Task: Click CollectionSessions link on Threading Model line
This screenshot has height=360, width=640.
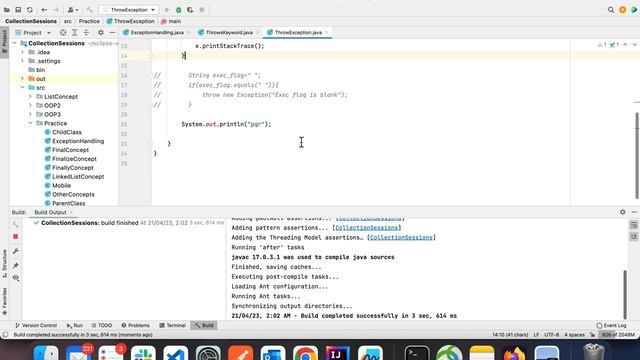Action: tap(401, 238)
